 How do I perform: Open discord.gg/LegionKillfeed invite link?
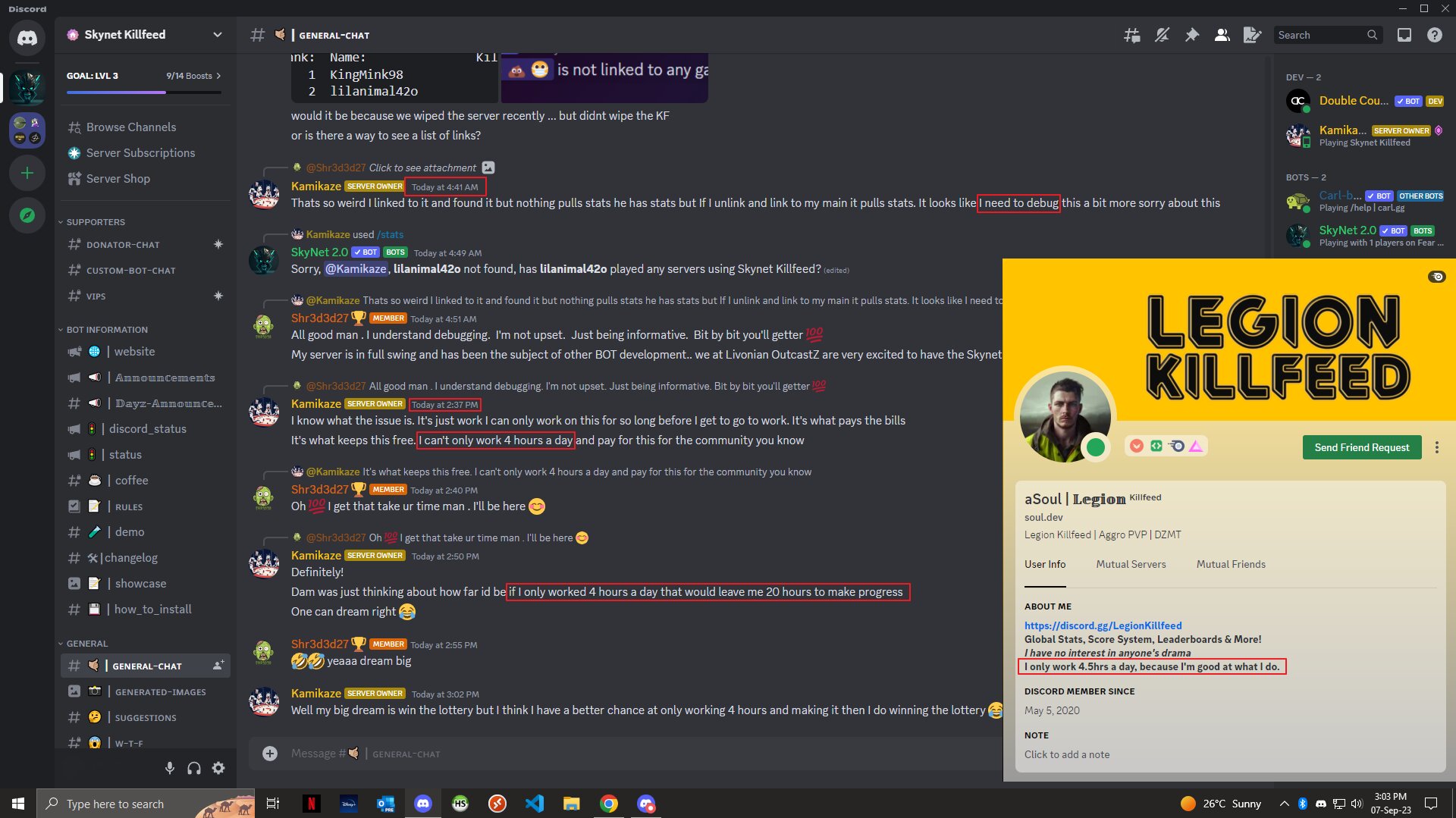point(1103,625)
